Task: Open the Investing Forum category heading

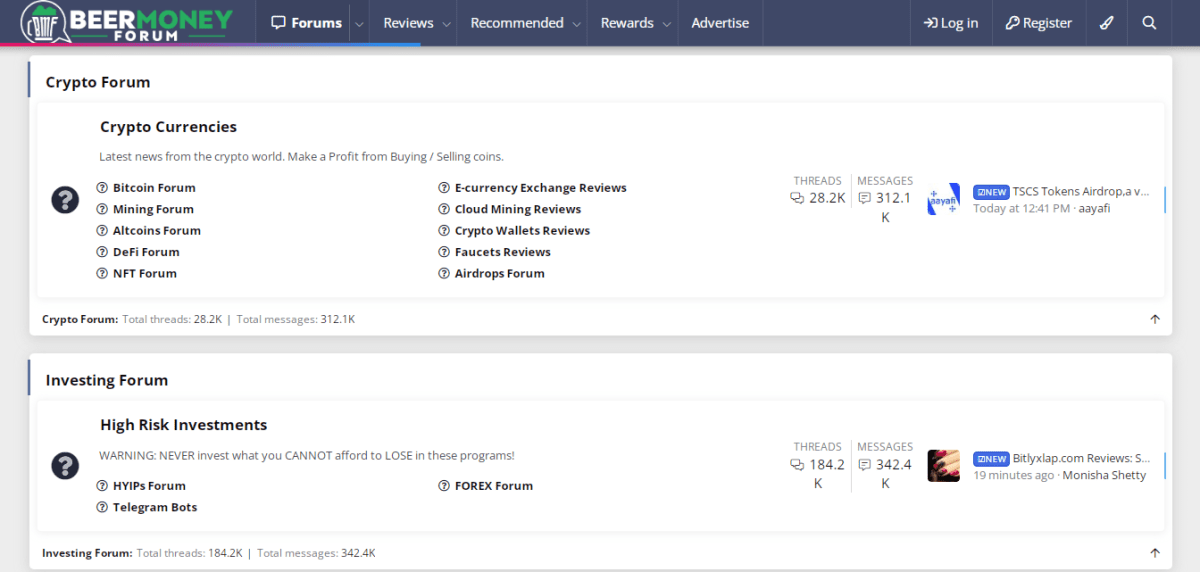Action: (x=107, y=380)
